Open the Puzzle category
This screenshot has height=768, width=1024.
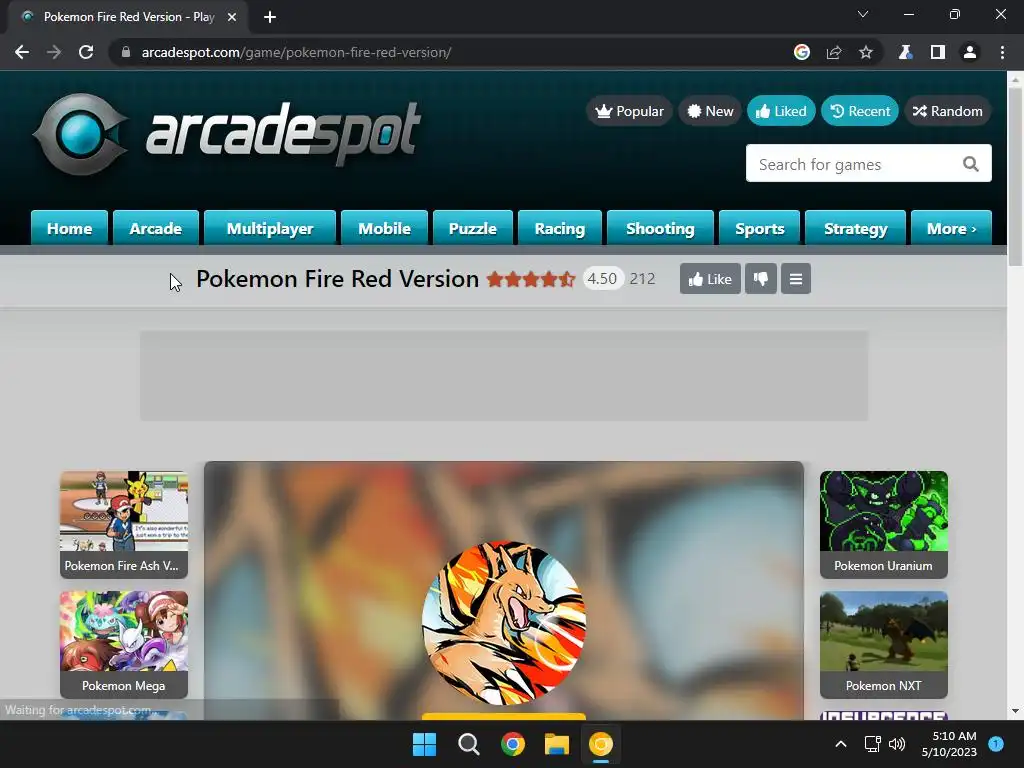[x=473, y=229]
